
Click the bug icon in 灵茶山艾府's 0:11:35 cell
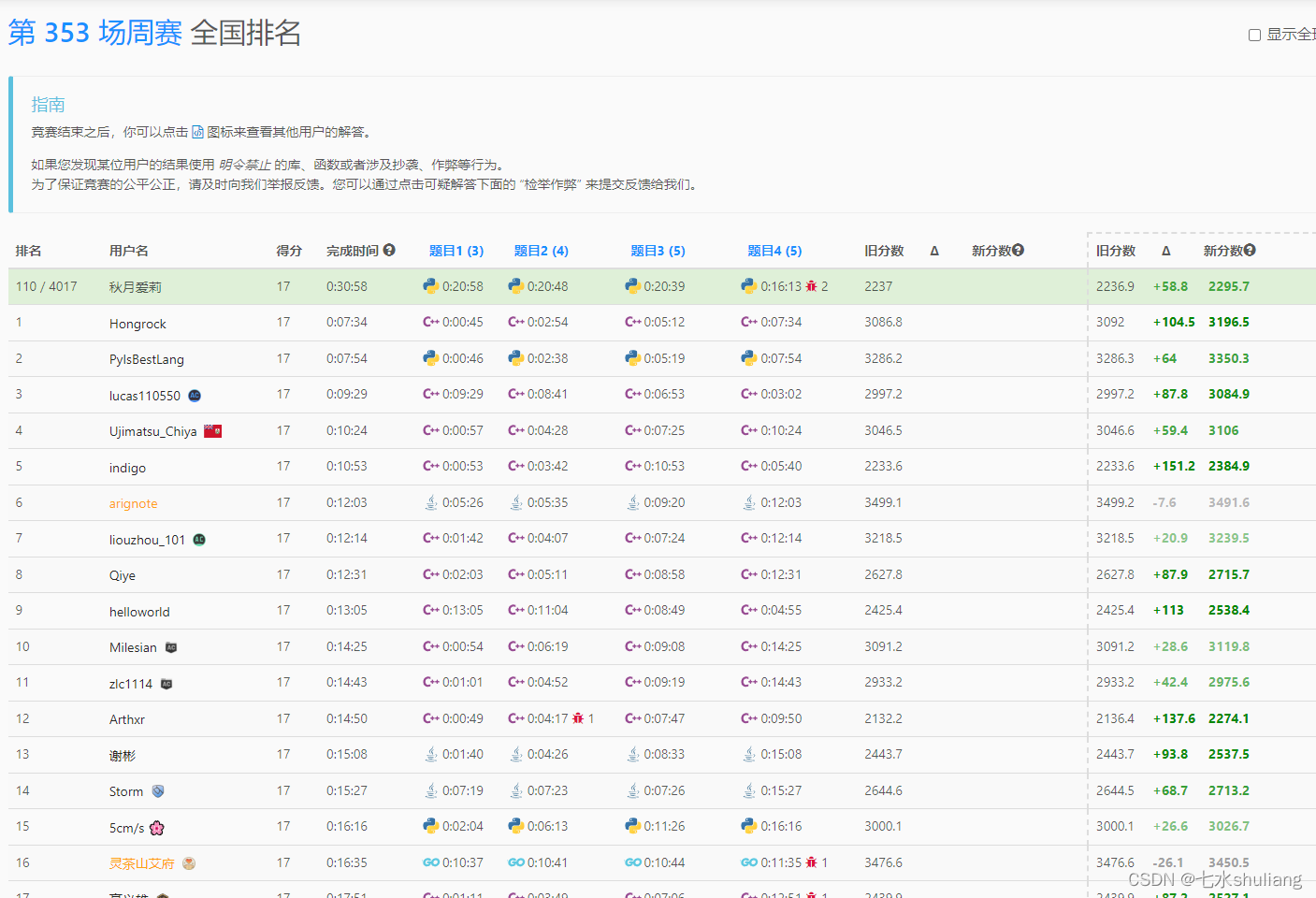point(811,862)
